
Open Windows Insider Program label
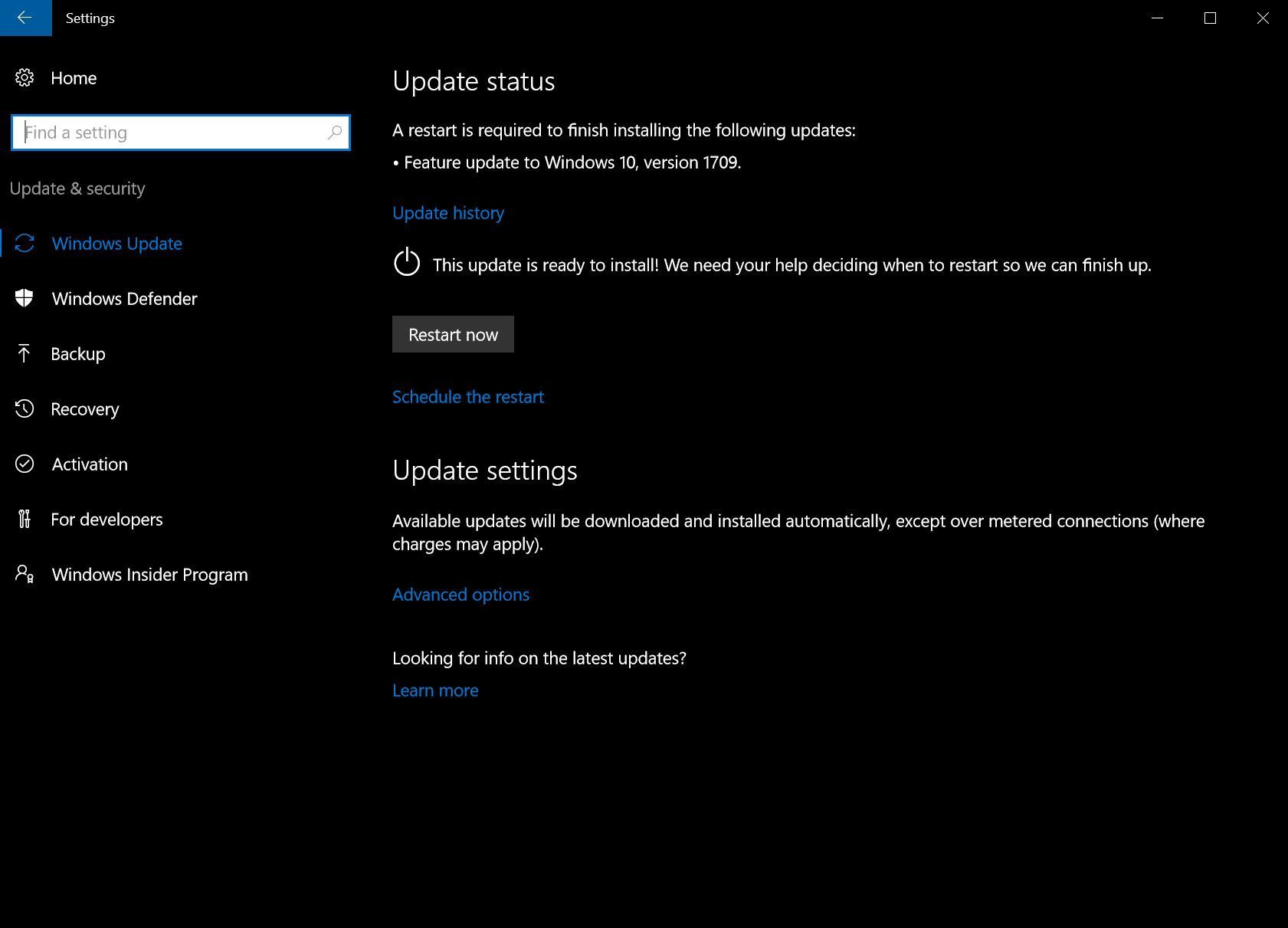150,575
